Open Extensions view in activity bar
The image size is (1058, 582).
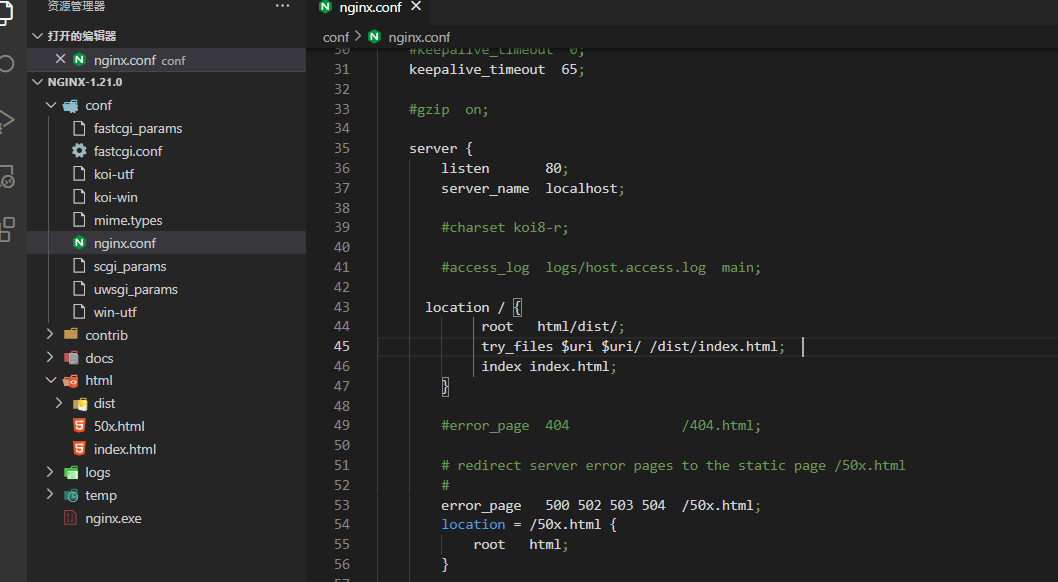pyautogui.click(x=7, y=229)
